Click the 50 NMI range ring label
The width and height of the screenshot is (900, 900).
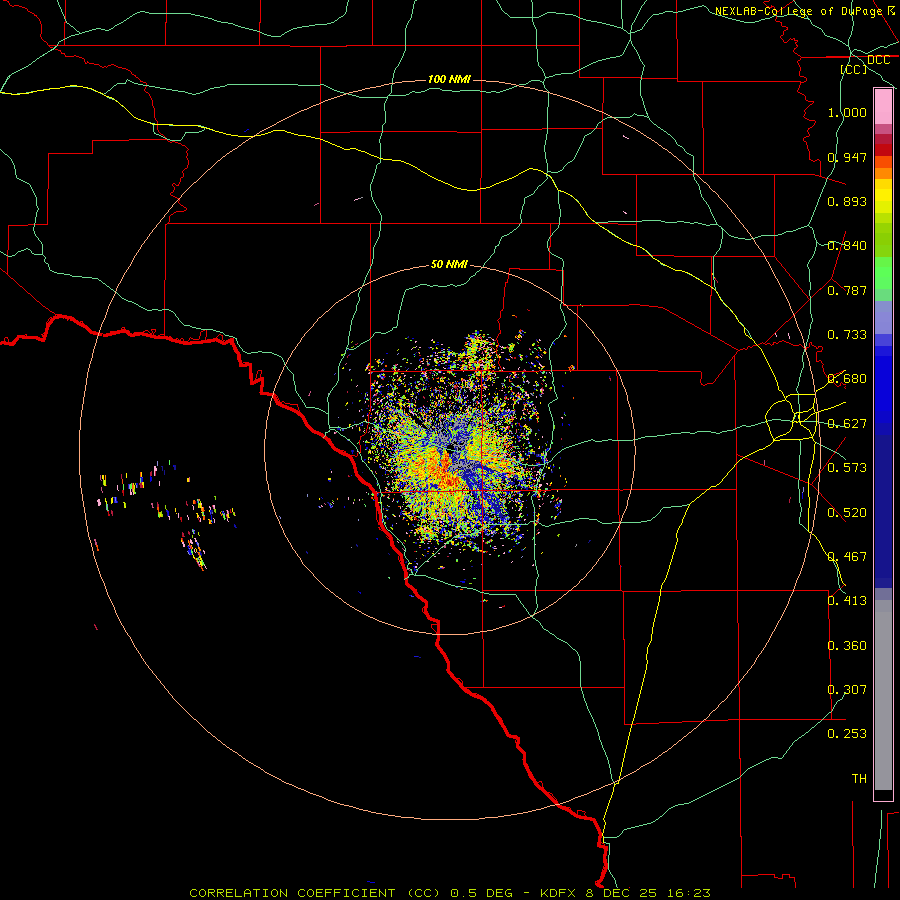click(449, 265)
